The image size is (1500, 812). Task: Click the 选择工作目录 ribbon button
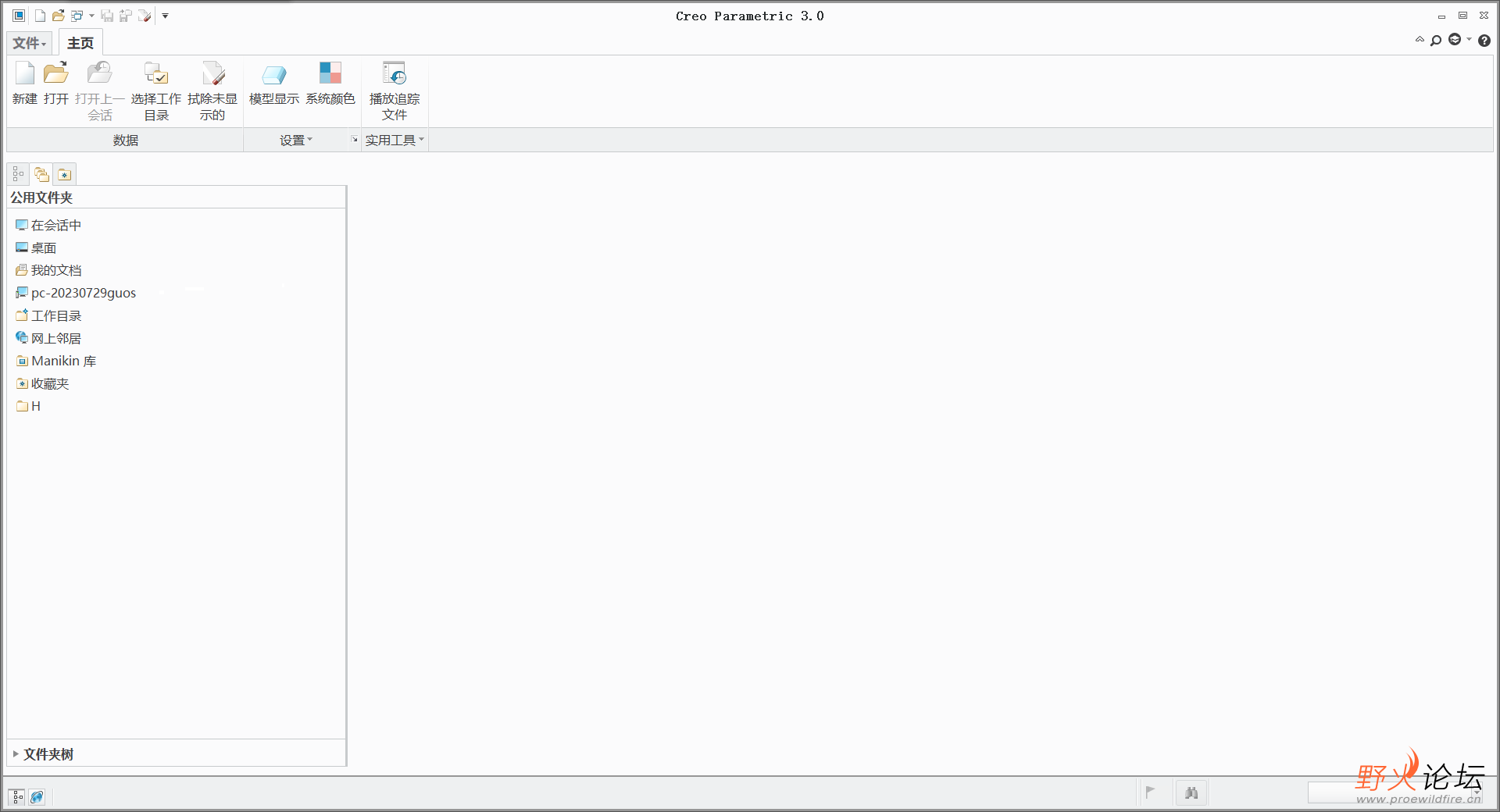[x=156, y=91]
